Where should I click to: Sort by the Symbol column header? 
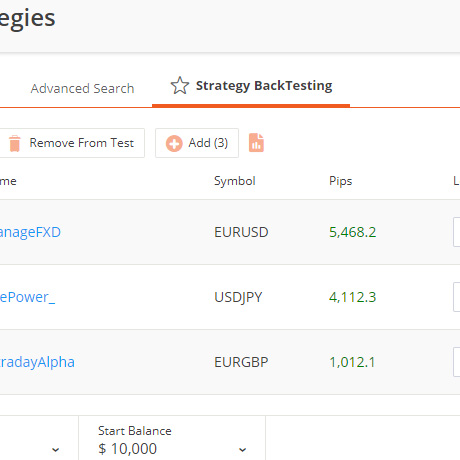tap(235, 181)
